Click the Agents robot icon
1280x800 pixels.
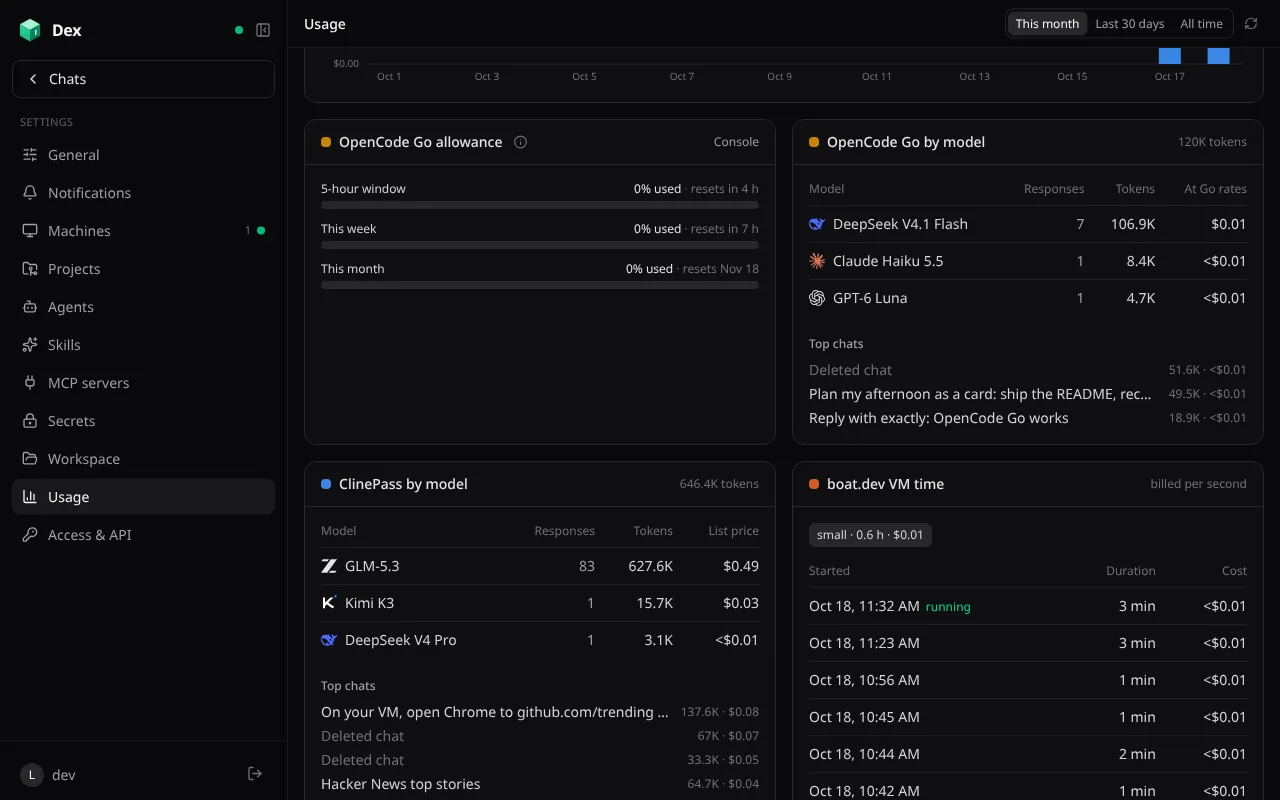tap(30, 307)
